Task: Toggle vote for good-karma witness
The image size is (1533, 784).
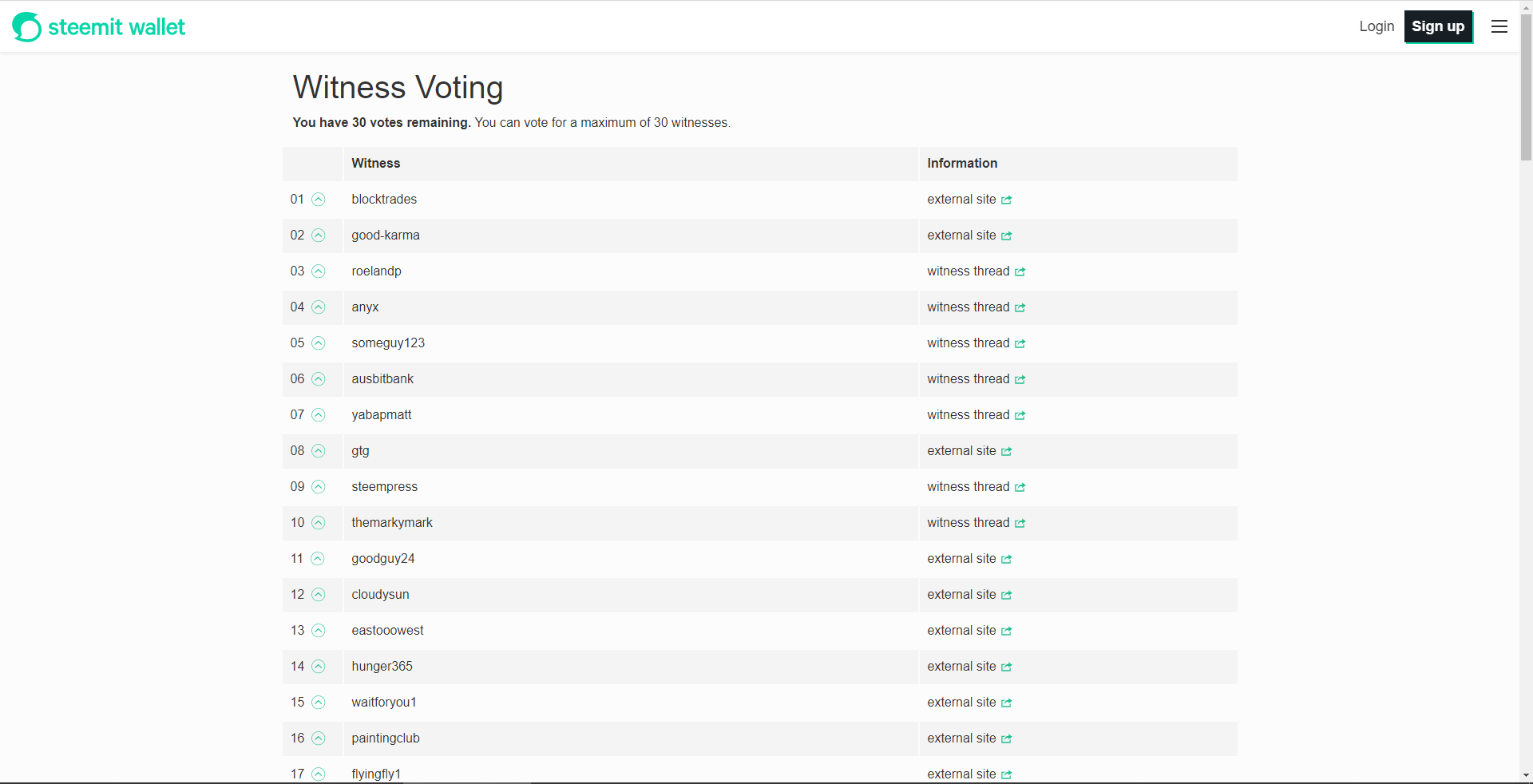Action: 319,236
